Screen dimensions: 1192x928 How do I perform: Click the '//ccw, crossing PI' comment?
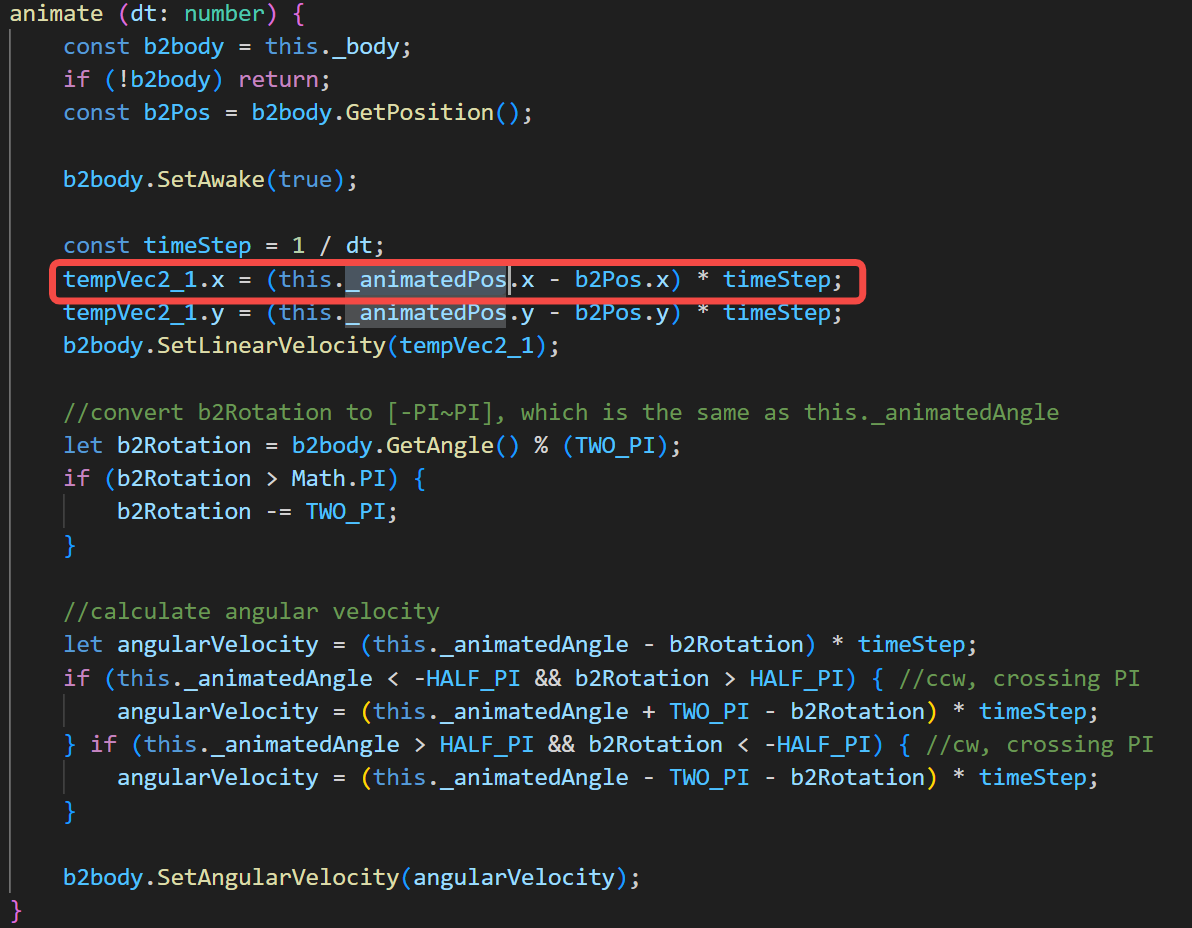point(1019,678)
